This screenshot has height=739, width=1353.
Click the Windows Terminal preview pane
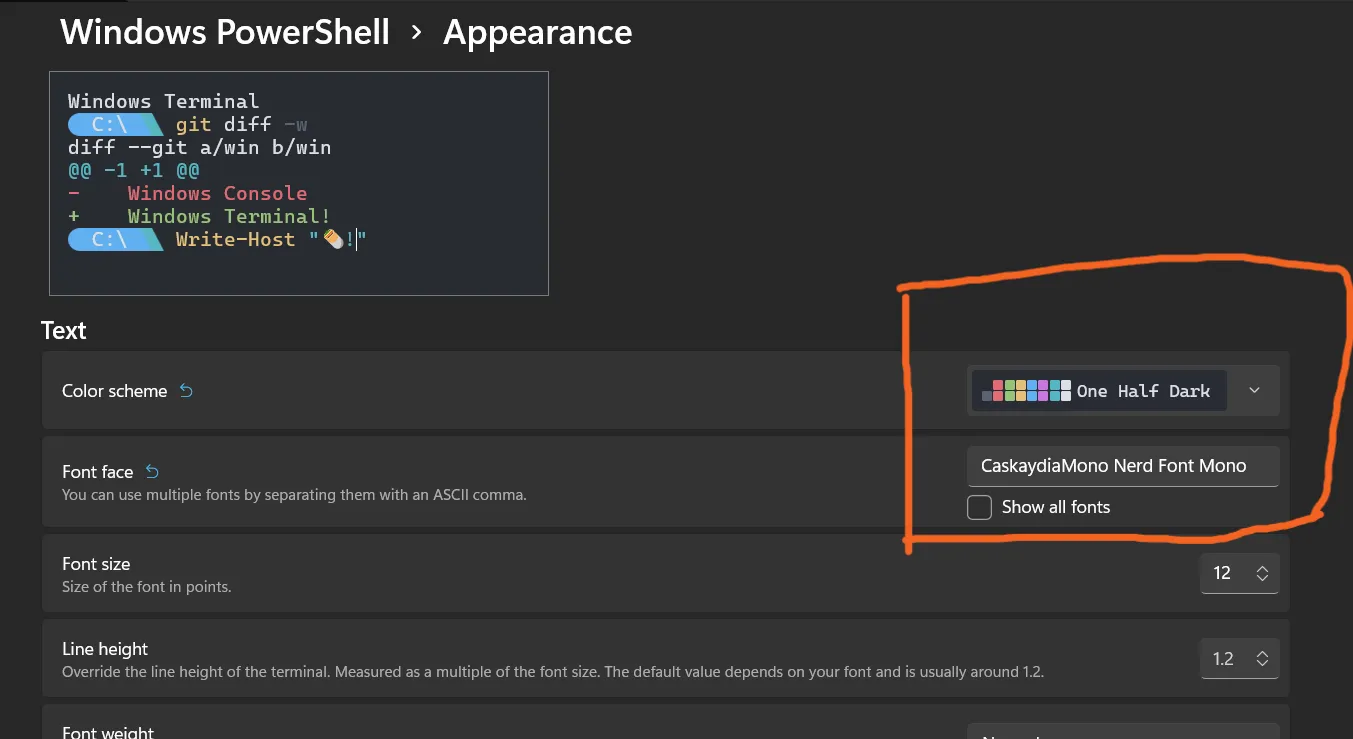[299, 183]
